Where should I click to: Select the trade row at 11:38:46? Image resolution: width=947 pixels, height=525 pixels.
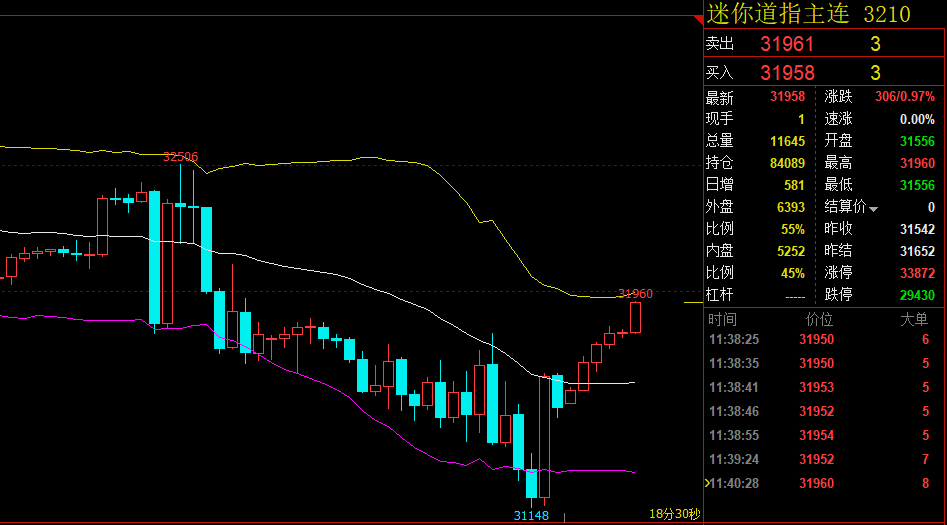[824, 411]
